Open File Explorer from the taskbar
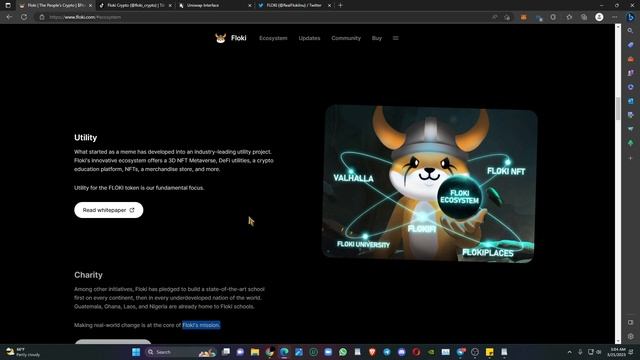The height and width of the screenshot is (360, 640). pos(255,352)
